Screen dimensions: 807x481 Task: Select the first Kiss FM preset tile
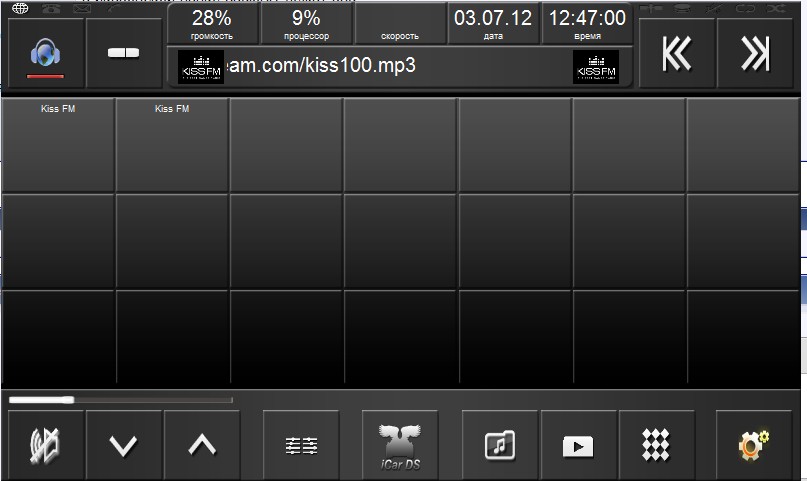point(58,145)
